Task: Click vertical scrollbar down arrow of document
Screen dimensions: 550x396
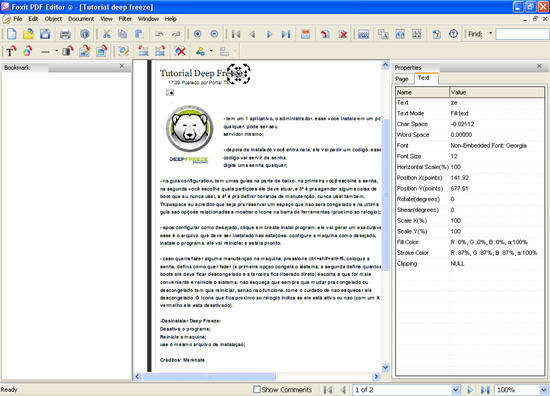Action: [x=385, y=368]
